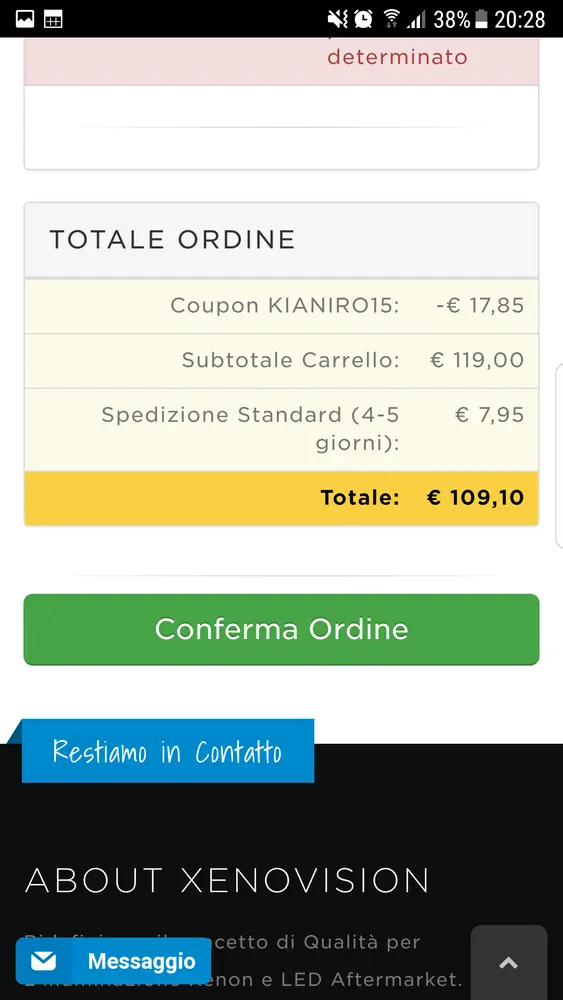
Task: Tap the 20:28 clock in the status bar
Action: 520,19
